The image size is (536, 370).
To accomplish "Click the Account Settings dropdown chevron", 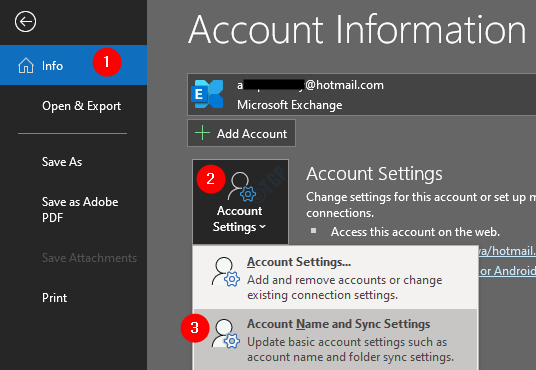I will 263,227.
